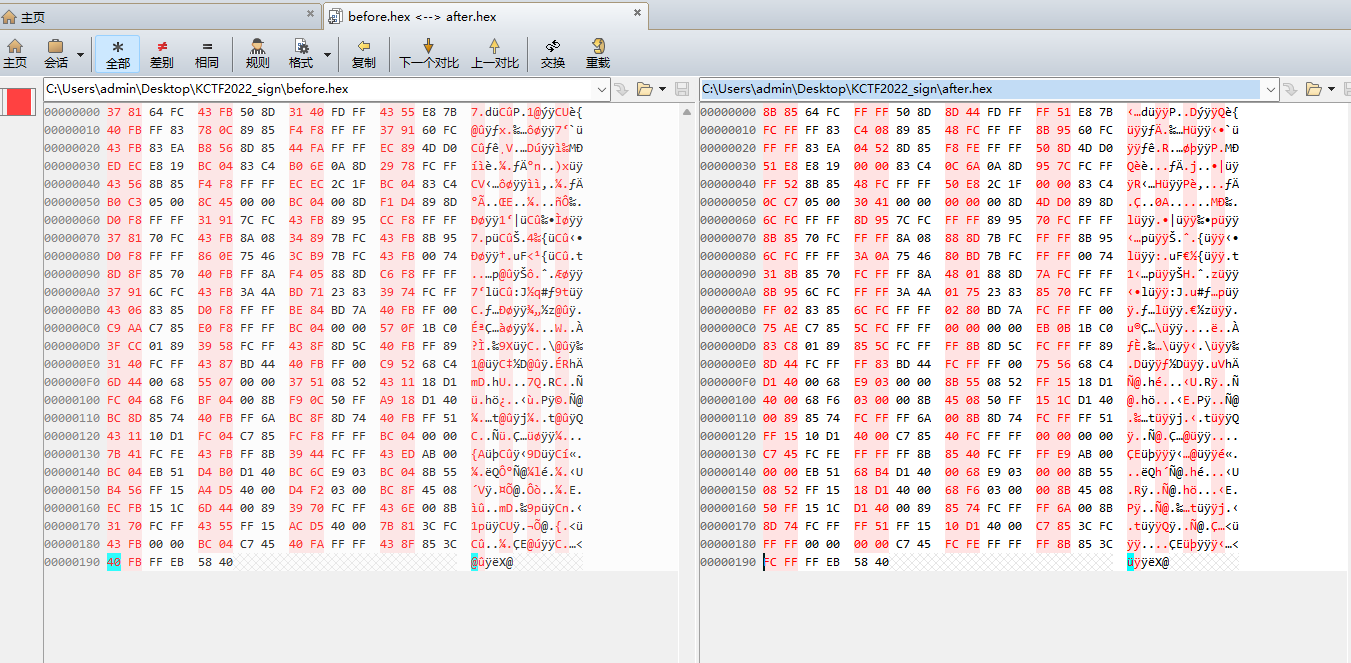Open the 会话 (Session) briefcase icon
The image size is (1351, 663).
56,54
